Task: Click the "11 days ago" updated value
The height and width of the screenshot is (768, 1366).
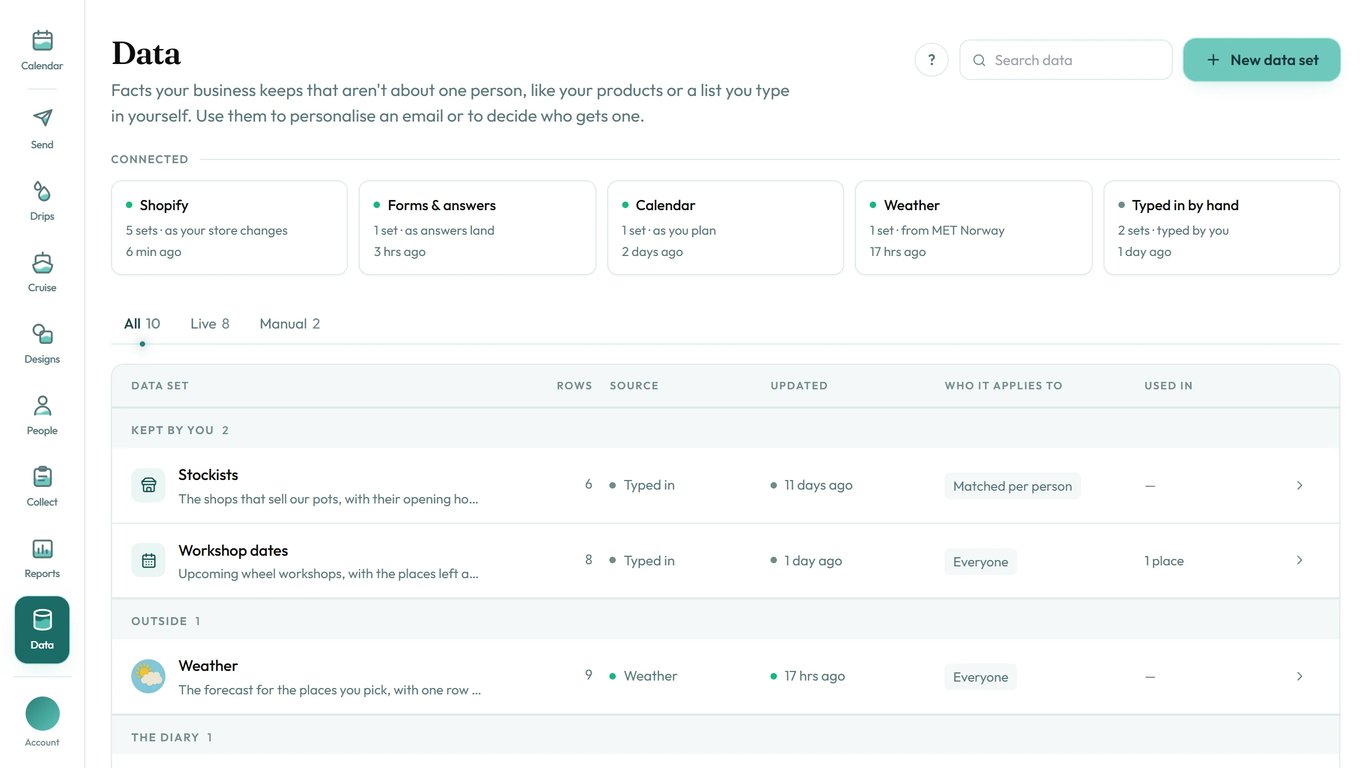Action: pyautogui.click(x=818, y=485)
